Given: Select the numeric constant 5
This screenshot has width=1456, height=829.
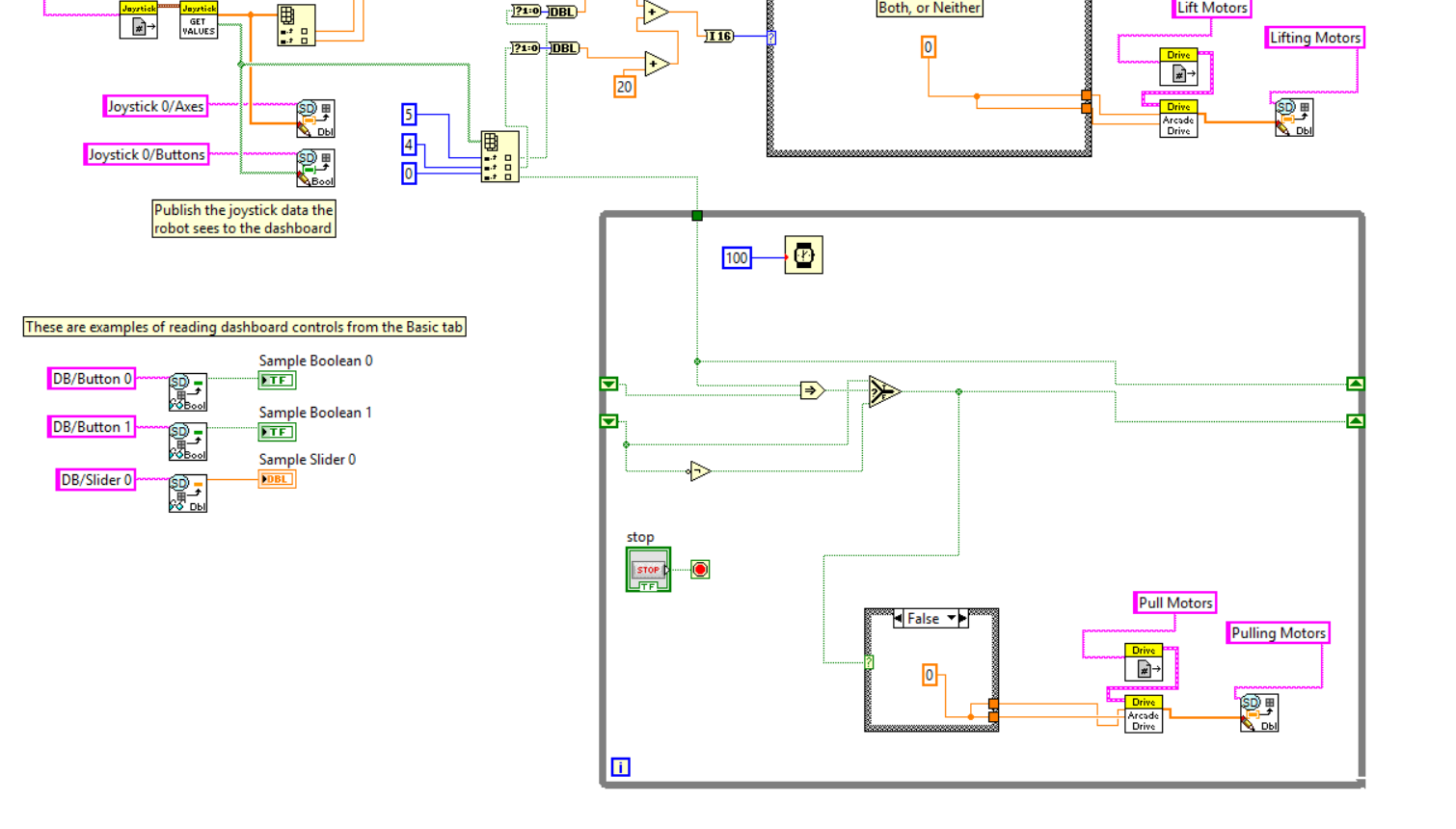Looking at the screenshot, I should pos(409,115).
